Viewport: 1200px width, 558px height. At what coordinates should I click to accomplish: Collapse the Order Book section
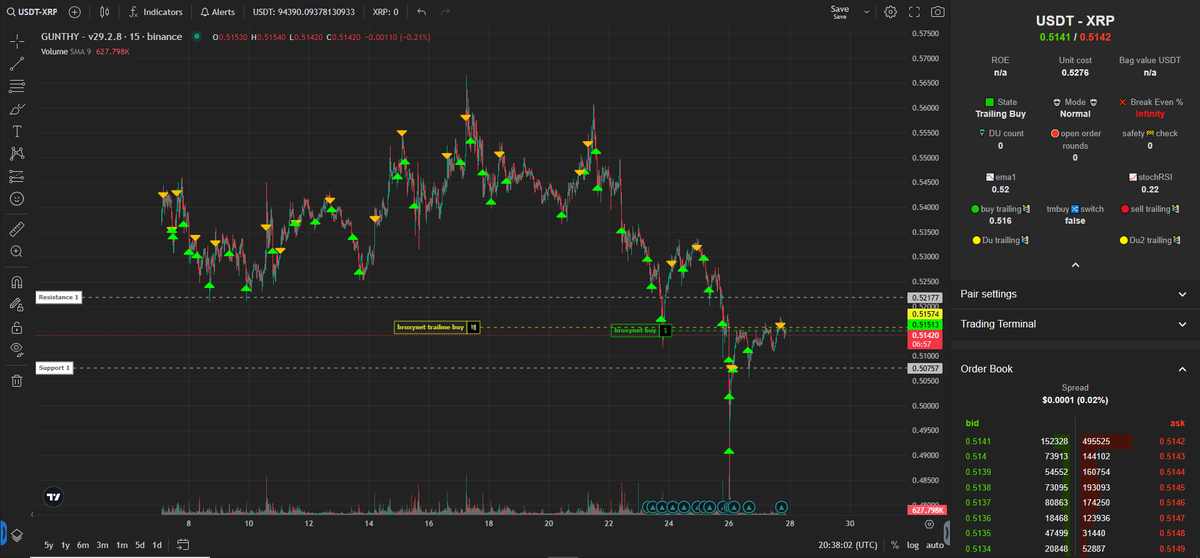tap(1075, 369)
